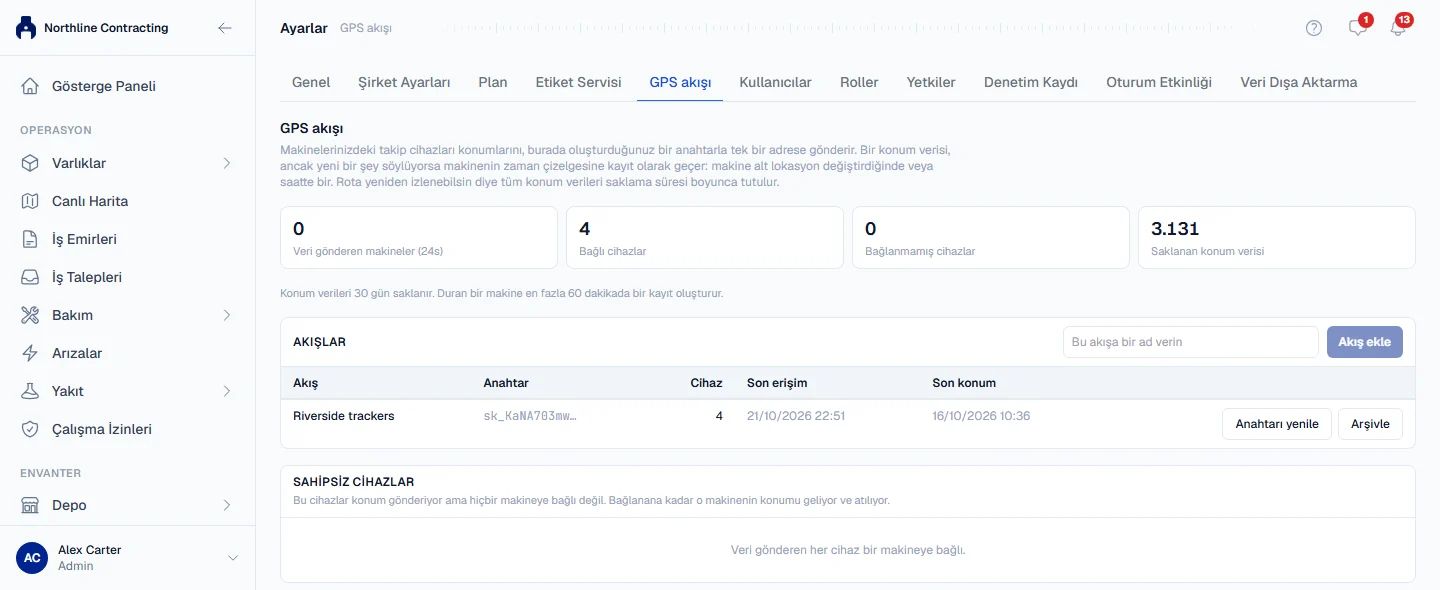Viewport: 1440px width, 590px height.
Task: Click the Arşivle button
Action: click(x=1371, y=424)
